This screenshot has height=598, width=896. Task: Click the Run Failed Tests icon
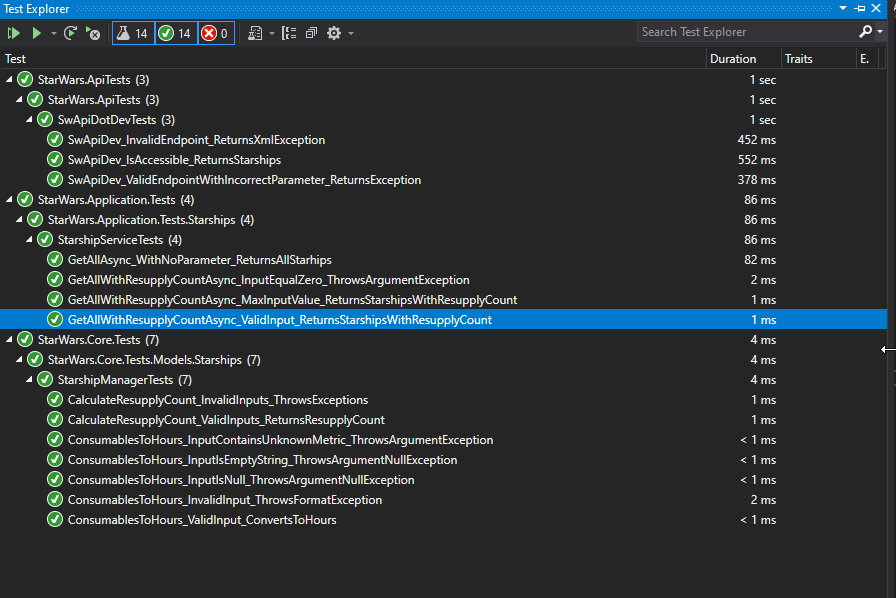pyautogui.click(x=93, y=33)
